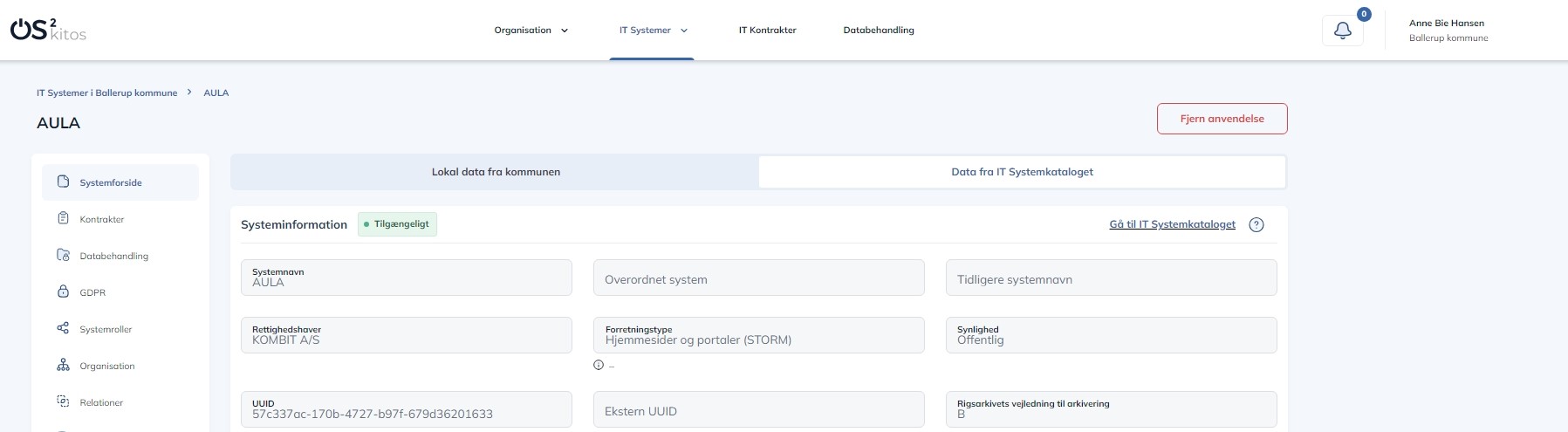Click the Overordnet system field

(x=759, y=278)
